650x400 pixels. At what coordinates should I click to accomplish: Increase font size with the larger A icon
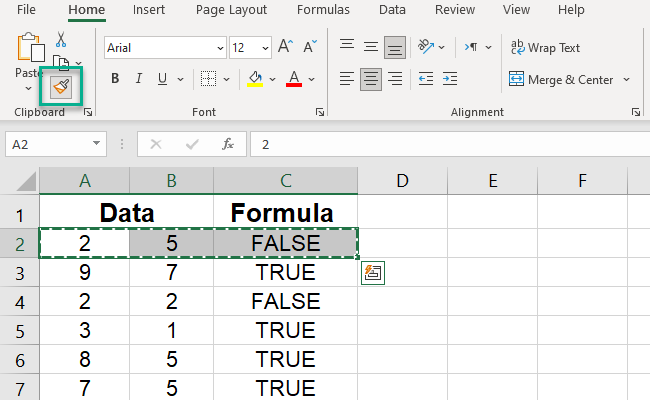pos(285,47)
